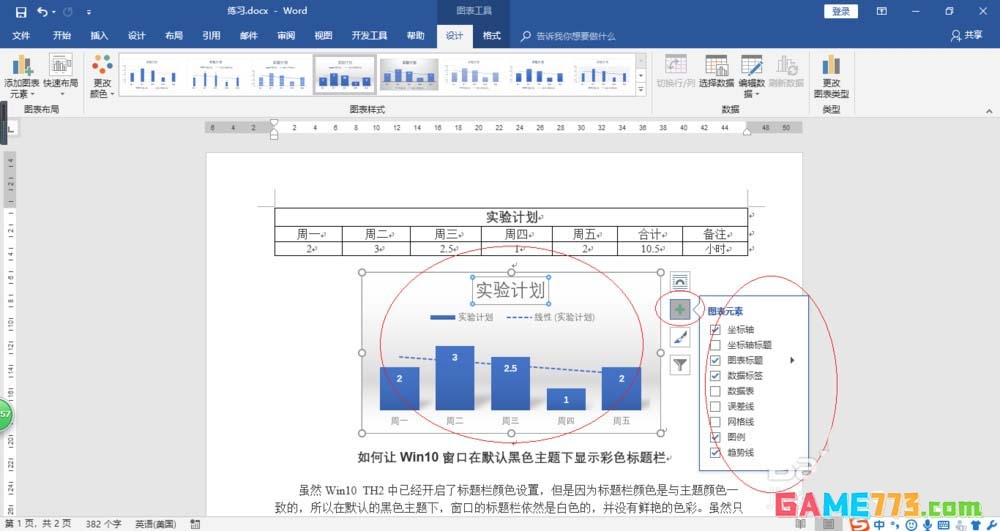
Task: Collapse the ribbon with the caret
Action: [989, 111]
